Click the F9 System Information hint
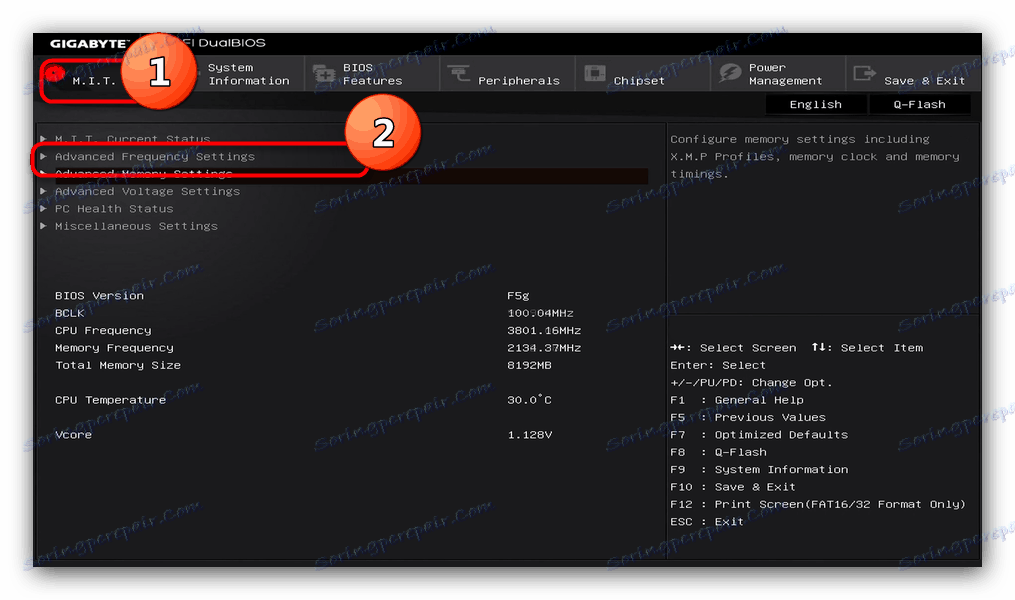The image size is (1015, 600). pos(759,469)
